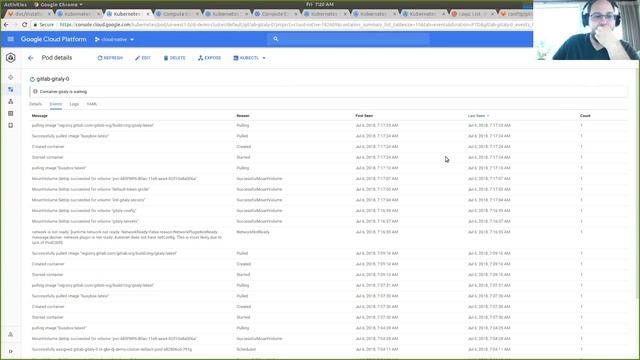Open Storage icon in the left sidebar

[11, 125]
